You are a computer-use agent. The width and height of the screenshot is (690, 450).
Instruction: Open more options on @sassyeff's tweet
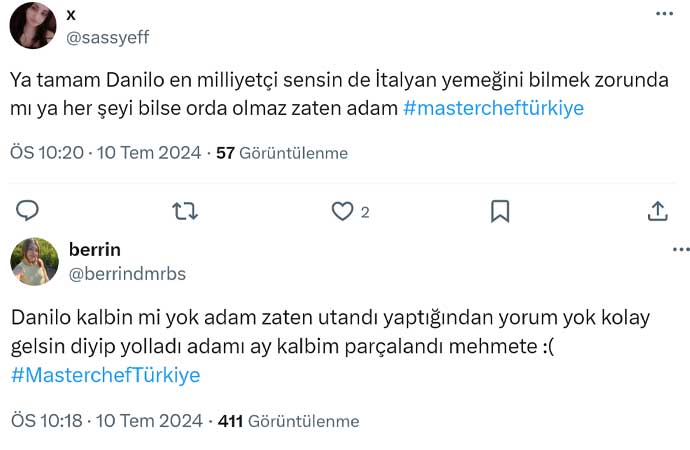pos(664,14)
